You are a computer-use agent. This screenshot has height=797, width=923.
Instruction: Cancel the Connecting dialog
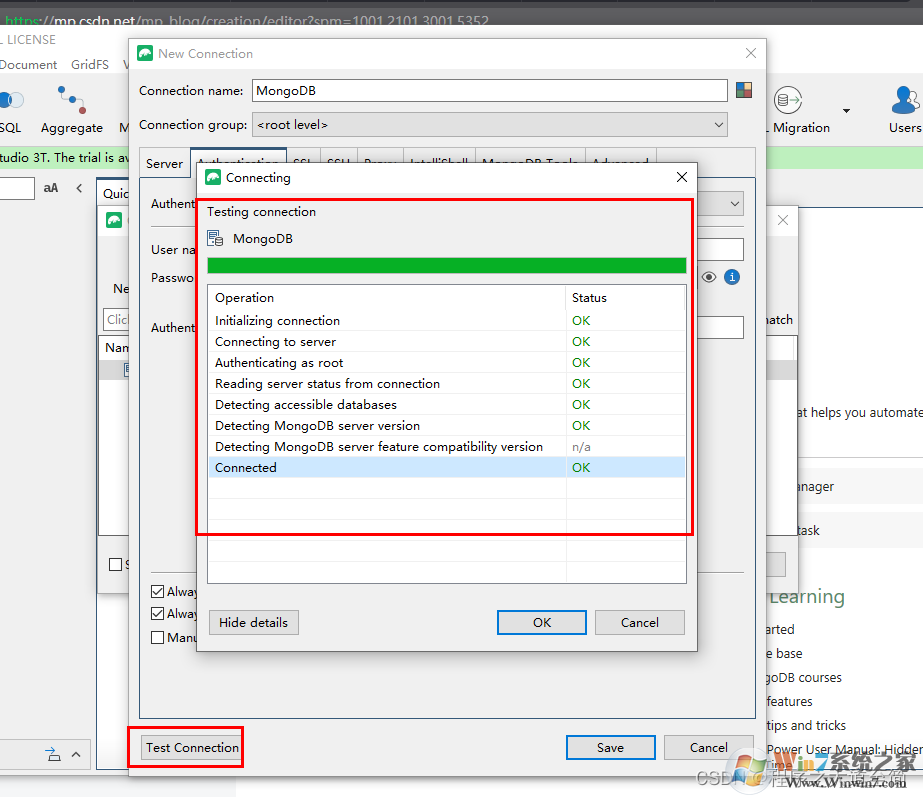[639, 622]
